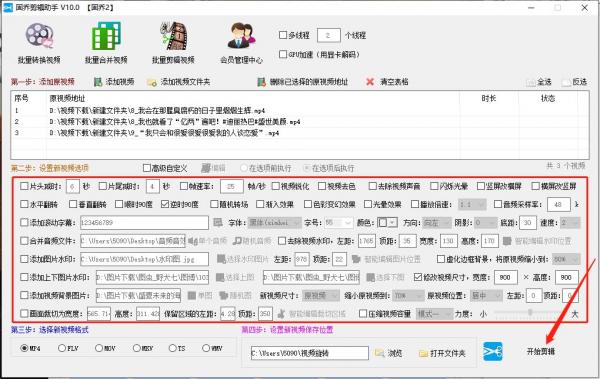Open 方向 direction dropdown
The height and width of the screenshot is (379, 600).
point(437,222)
